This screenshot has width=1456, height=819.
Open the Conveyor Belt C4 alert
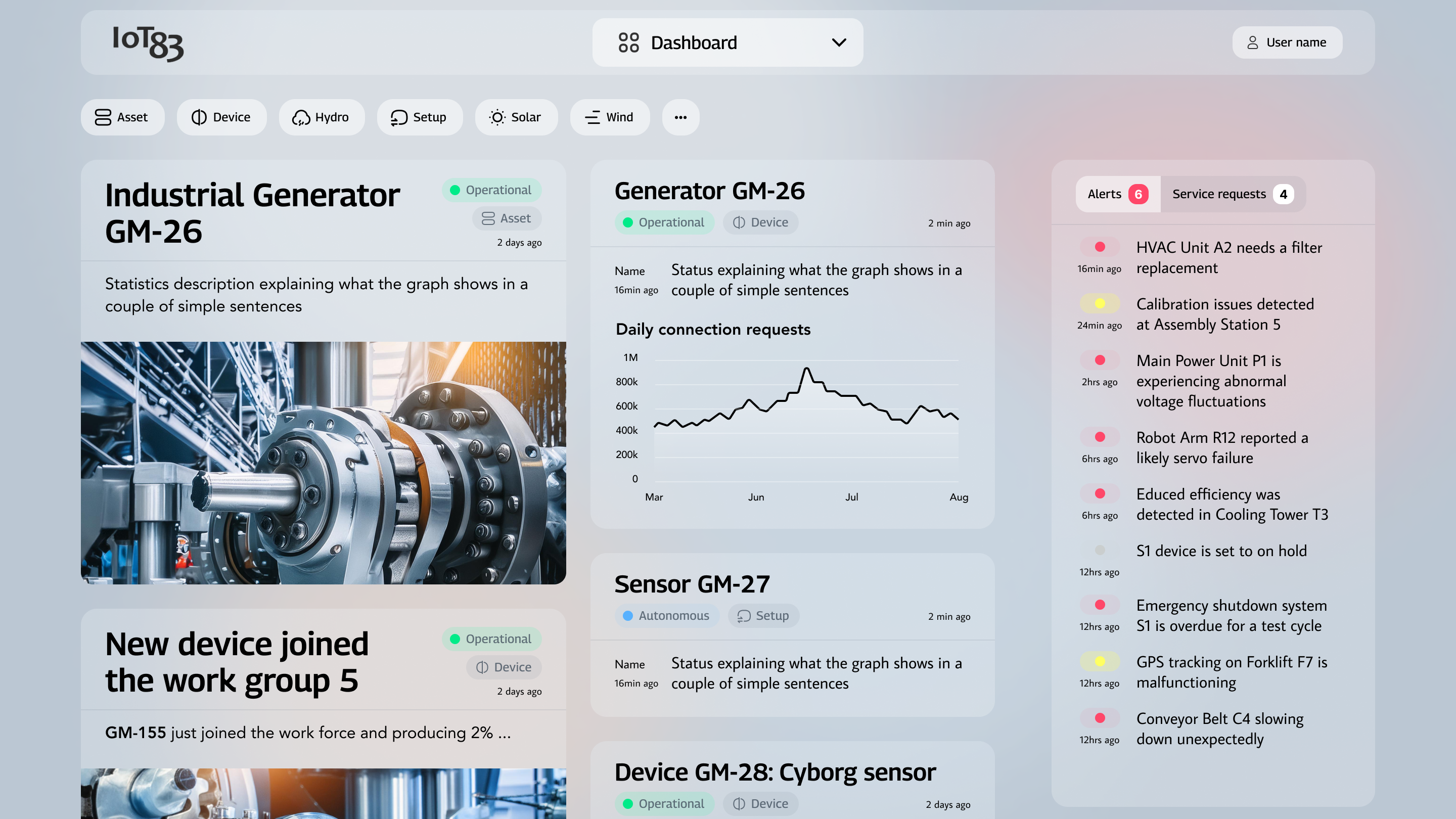[1220, 729]
